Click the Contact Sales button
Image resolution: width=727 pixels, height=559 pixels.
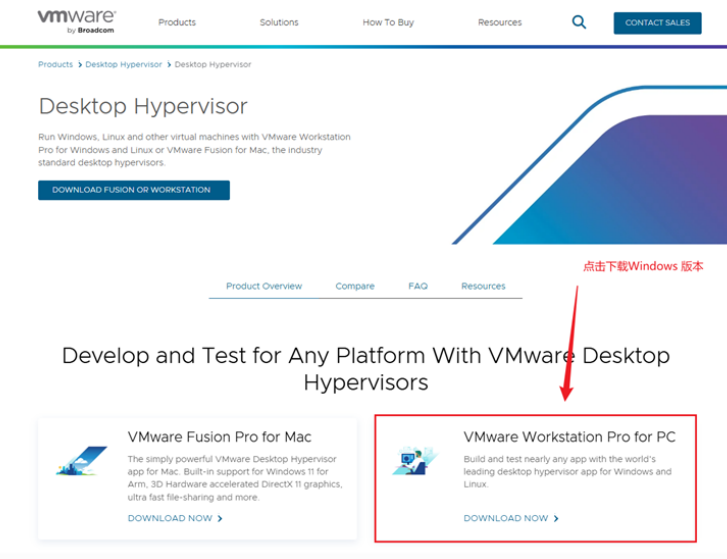(x=657, y=23)
